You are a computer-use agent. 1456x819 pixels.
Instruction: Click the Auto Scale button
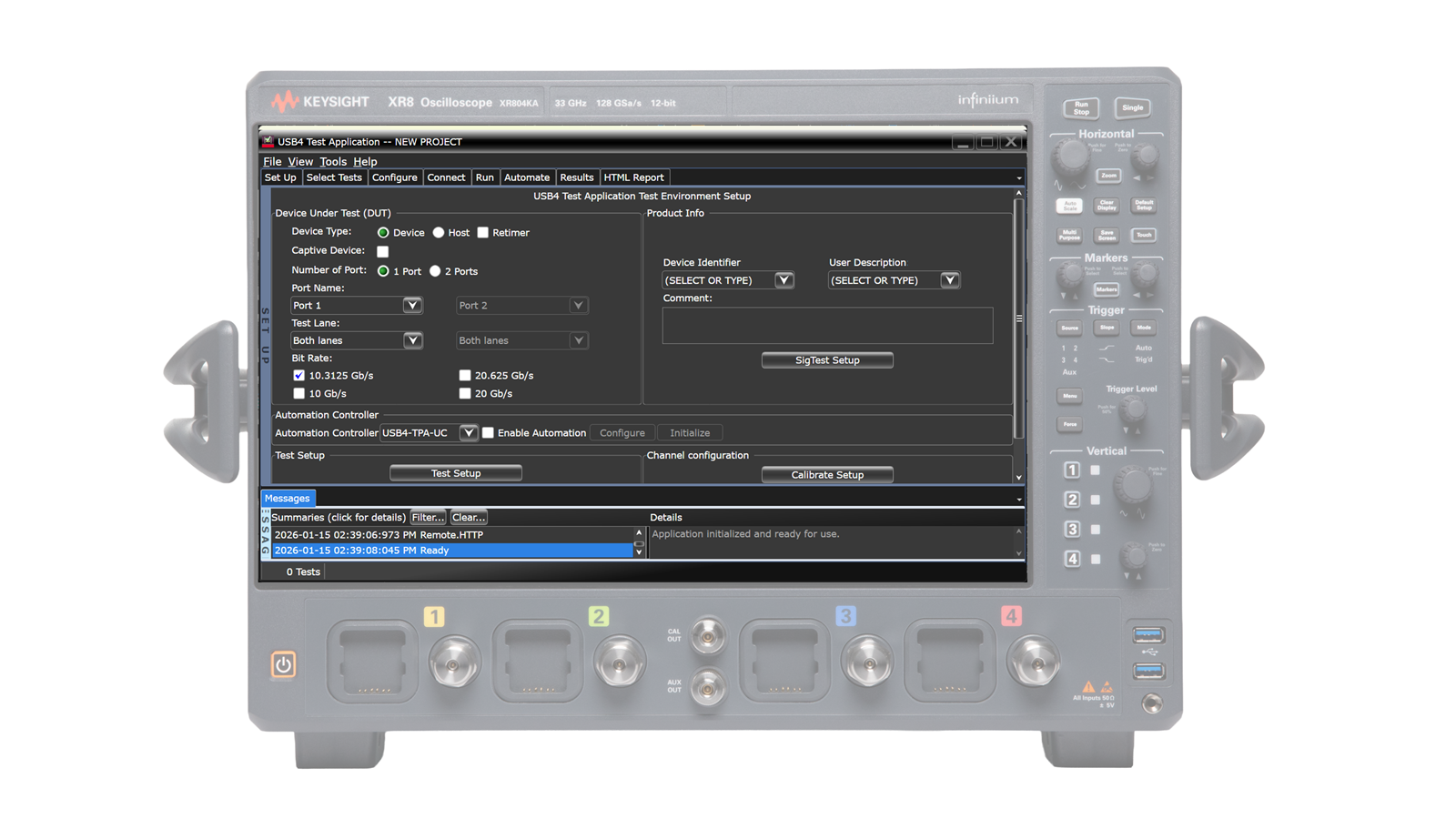pos(1069,206)
